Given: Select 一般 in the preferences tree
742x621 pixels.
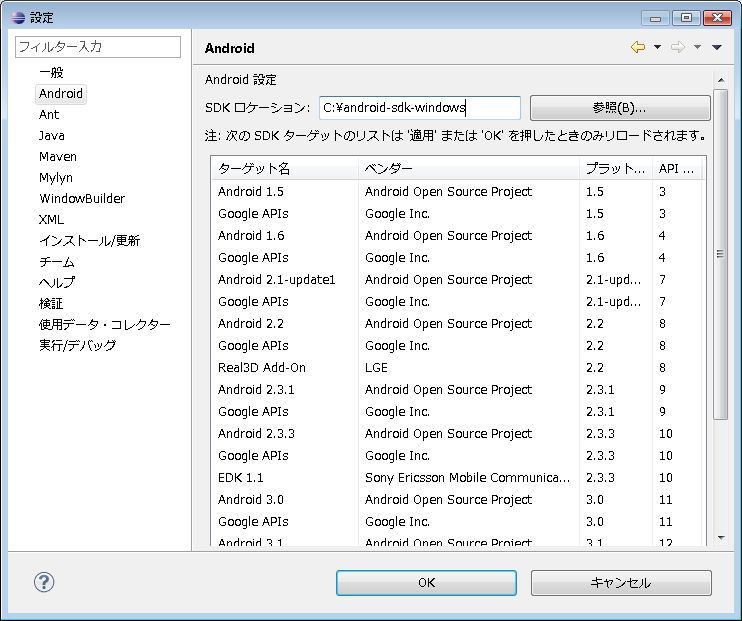Looking at the screenshot, I should (51, 72).
